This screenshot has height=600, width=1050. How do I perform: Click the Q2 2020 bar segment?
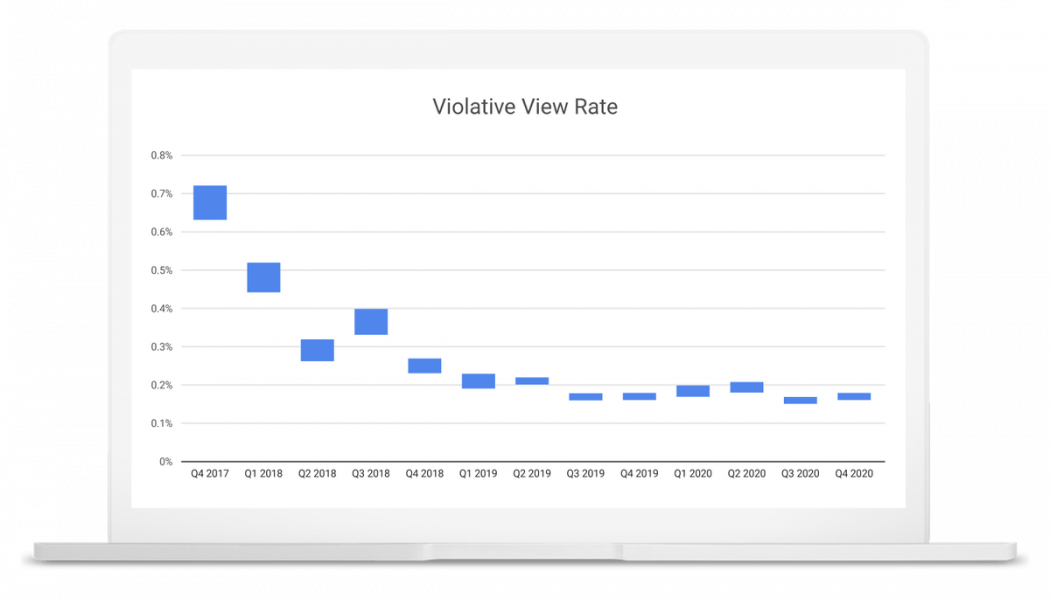pyautogui.click(x=745, y=385)
